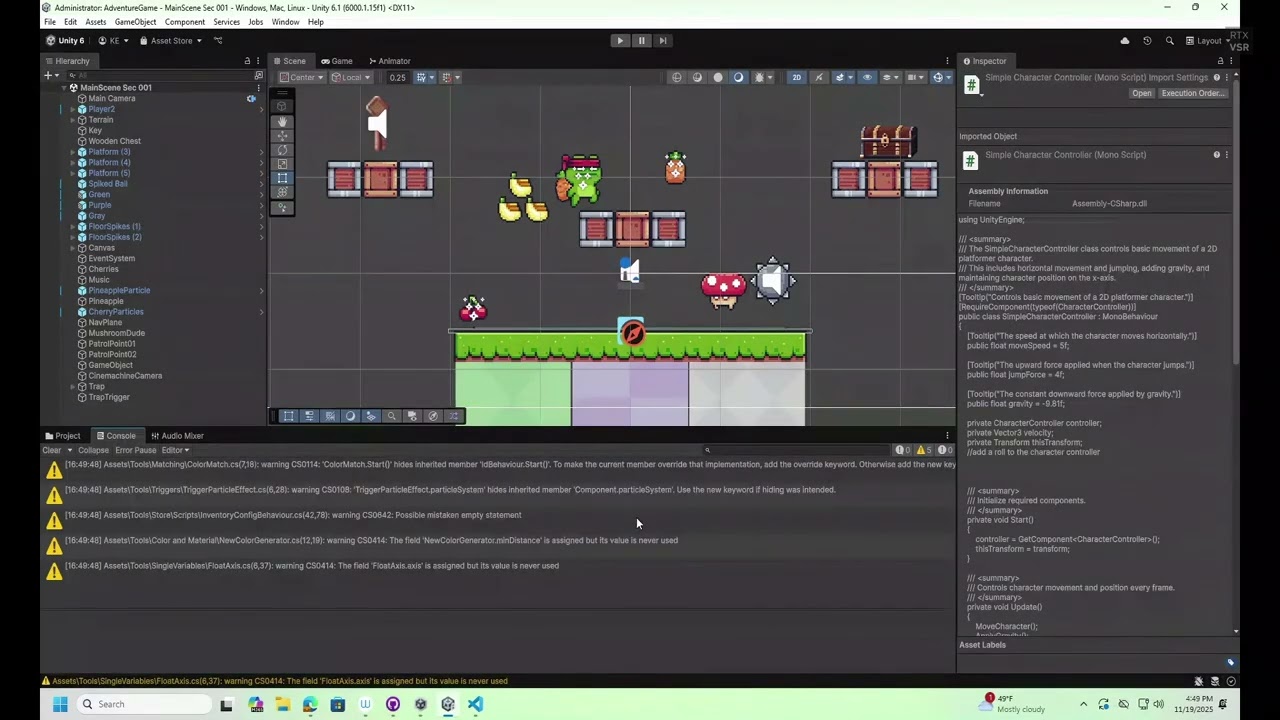Select the Rect tool in scene tools
Viewport: 1280px width, 720px height.
click(x=282, y=178)
